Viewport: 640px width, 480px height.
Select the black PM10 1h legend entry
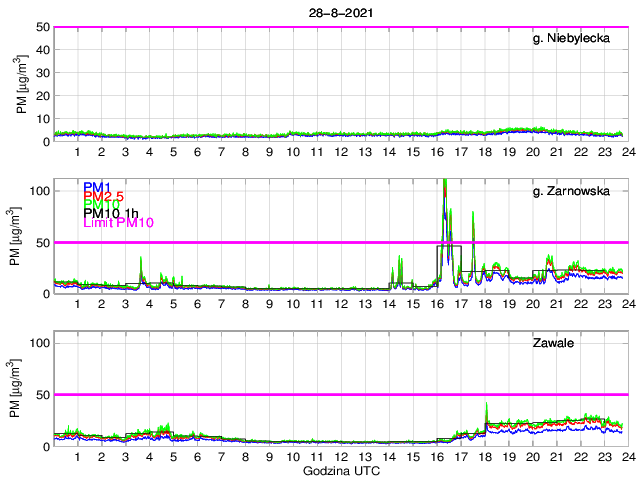111,213
